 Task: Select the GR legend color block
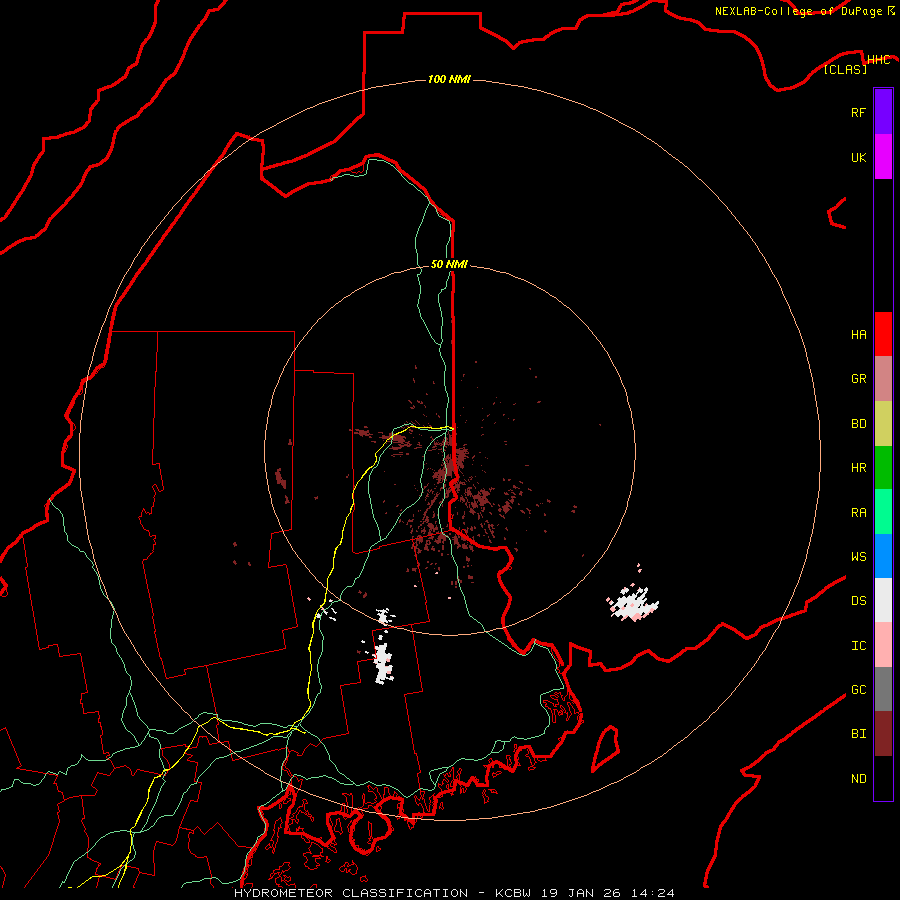pos(883,379)
